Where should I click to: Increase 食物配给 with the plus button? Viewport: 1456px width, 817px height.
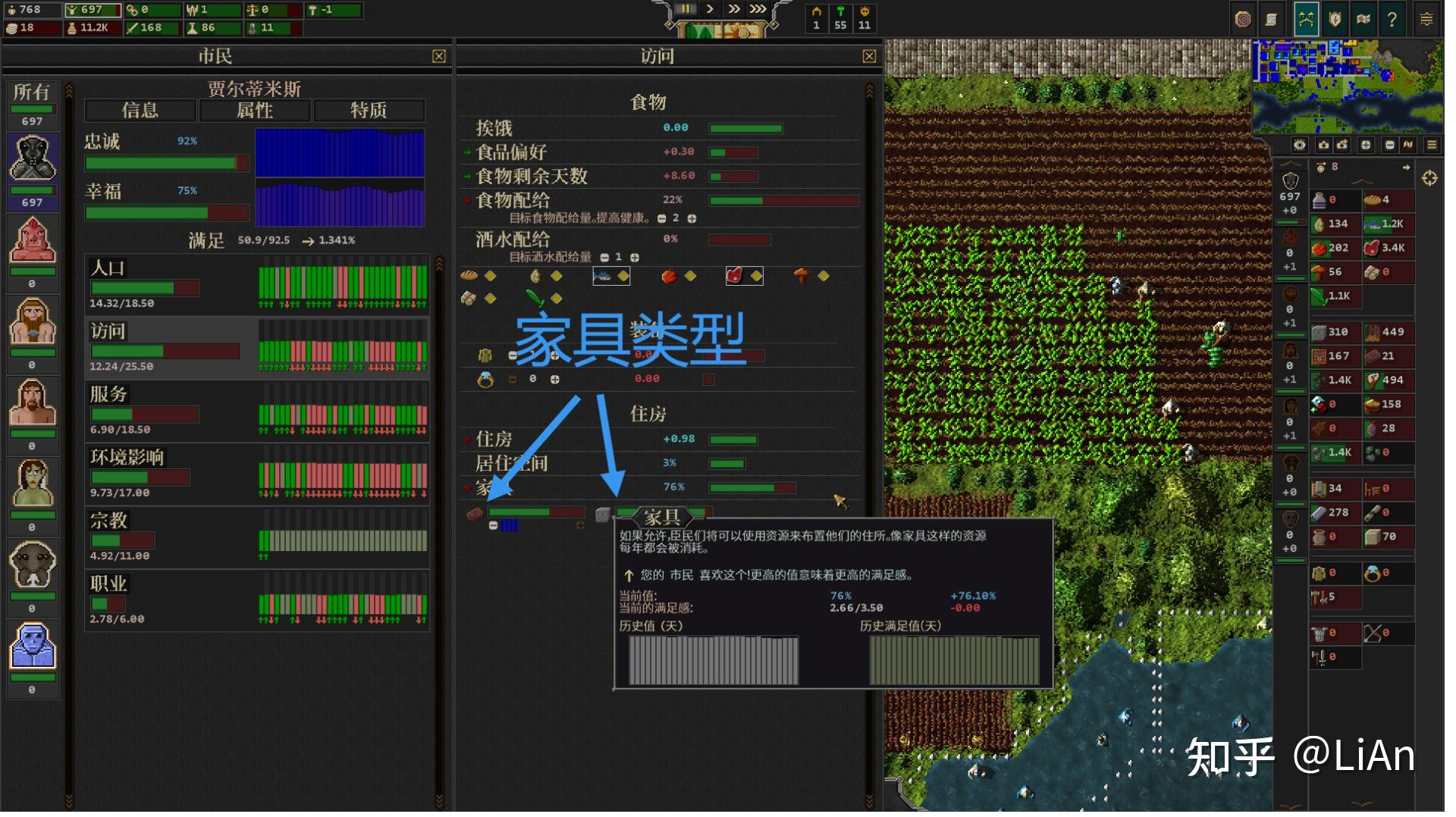click(x=692, y=218)
